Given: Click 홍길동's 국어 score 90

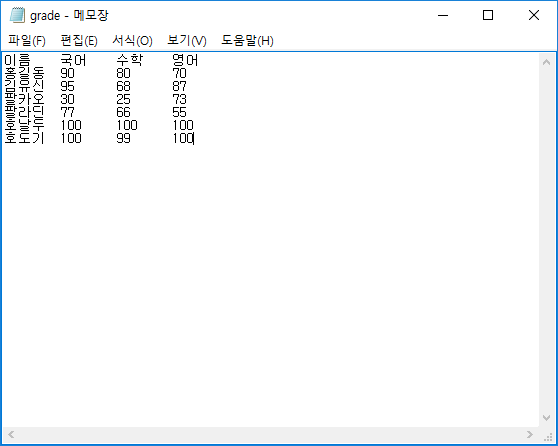Looking at the screenshot, I should click(67, 73).
